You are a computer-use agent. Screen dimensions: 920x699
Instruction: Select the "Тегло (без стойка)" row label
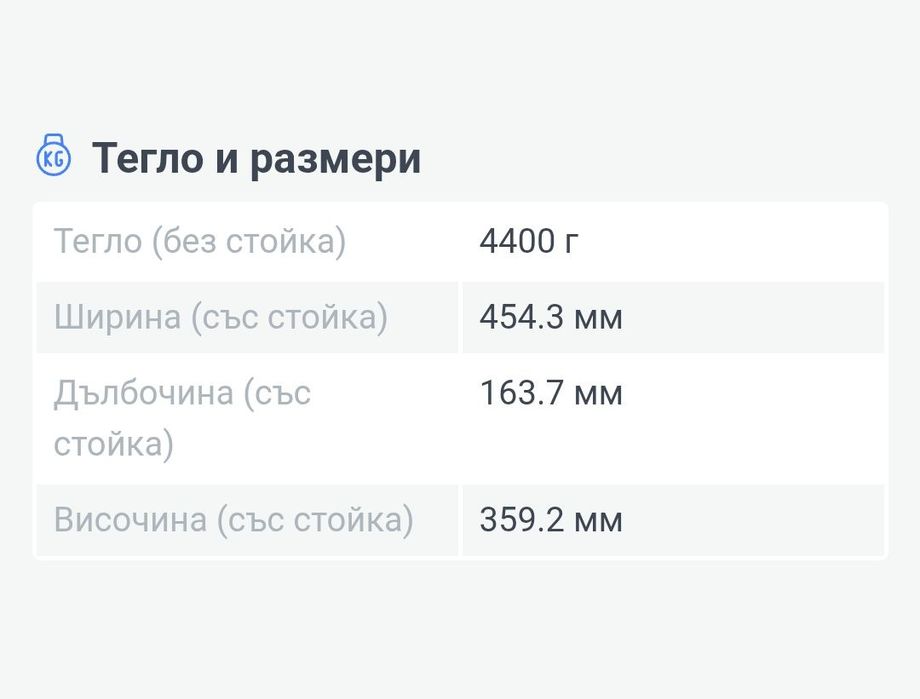click(x=199, y=241)
